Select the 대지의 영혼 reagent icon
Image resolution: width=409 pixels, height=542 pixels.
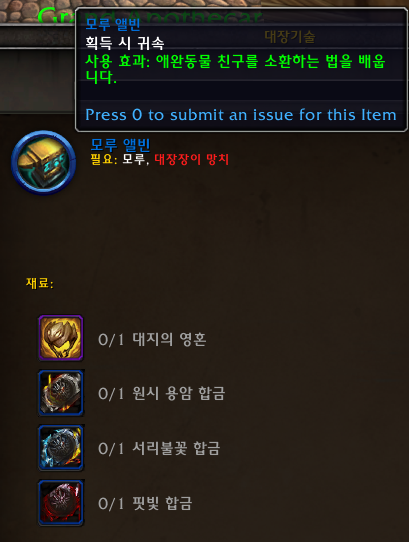[x=61, y=338]
